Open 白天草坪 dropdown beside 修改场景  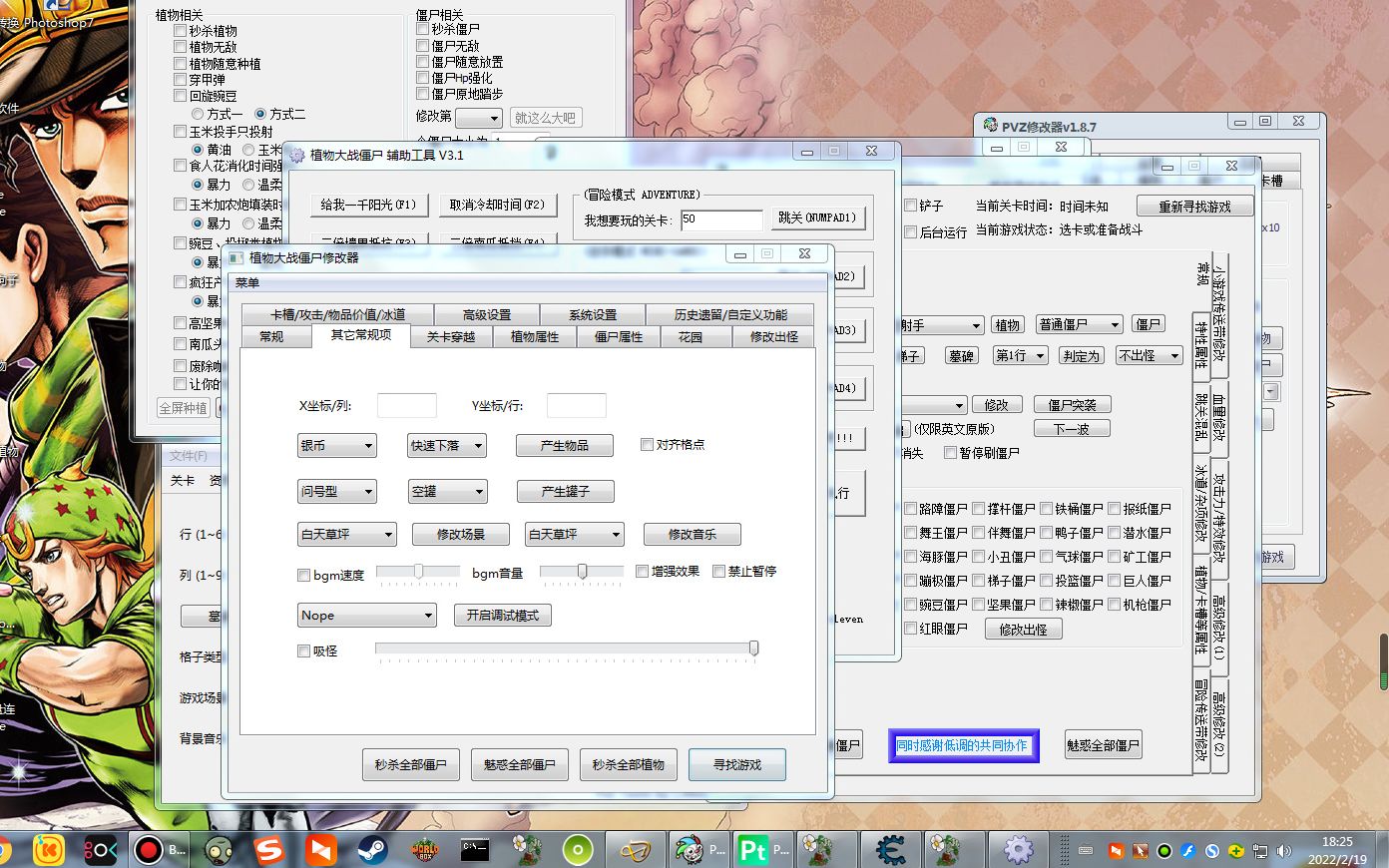(x=347, y=534)
